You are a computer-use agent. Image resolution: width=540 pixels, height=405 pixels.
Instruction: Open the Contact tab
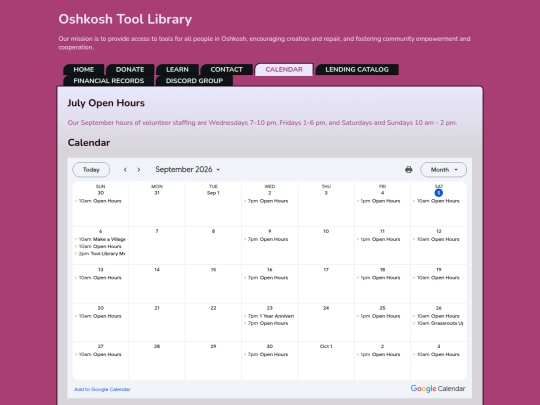pos(227,69)
